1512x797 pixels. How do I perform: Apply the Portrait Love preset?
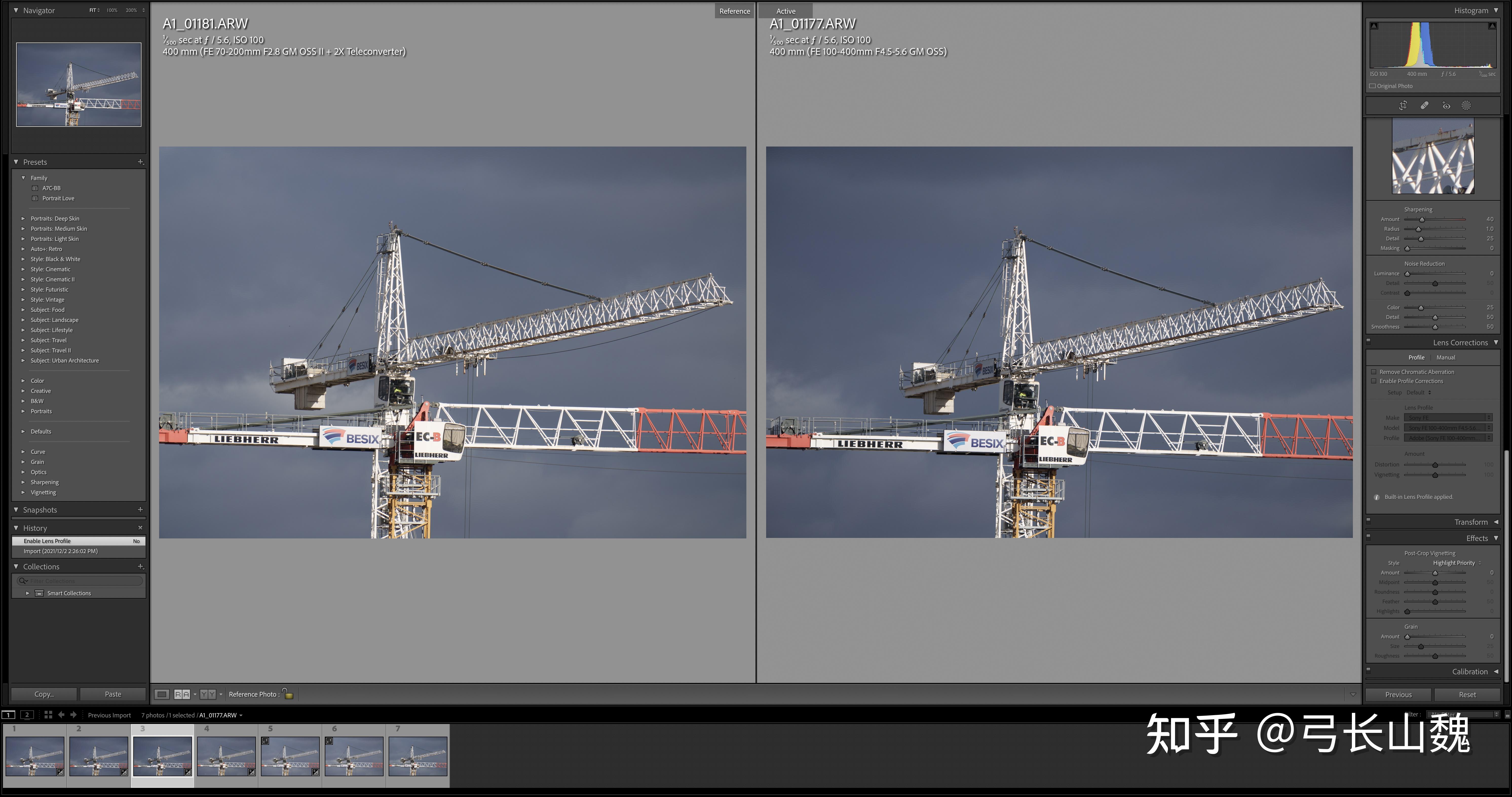(x=58, y=198)
